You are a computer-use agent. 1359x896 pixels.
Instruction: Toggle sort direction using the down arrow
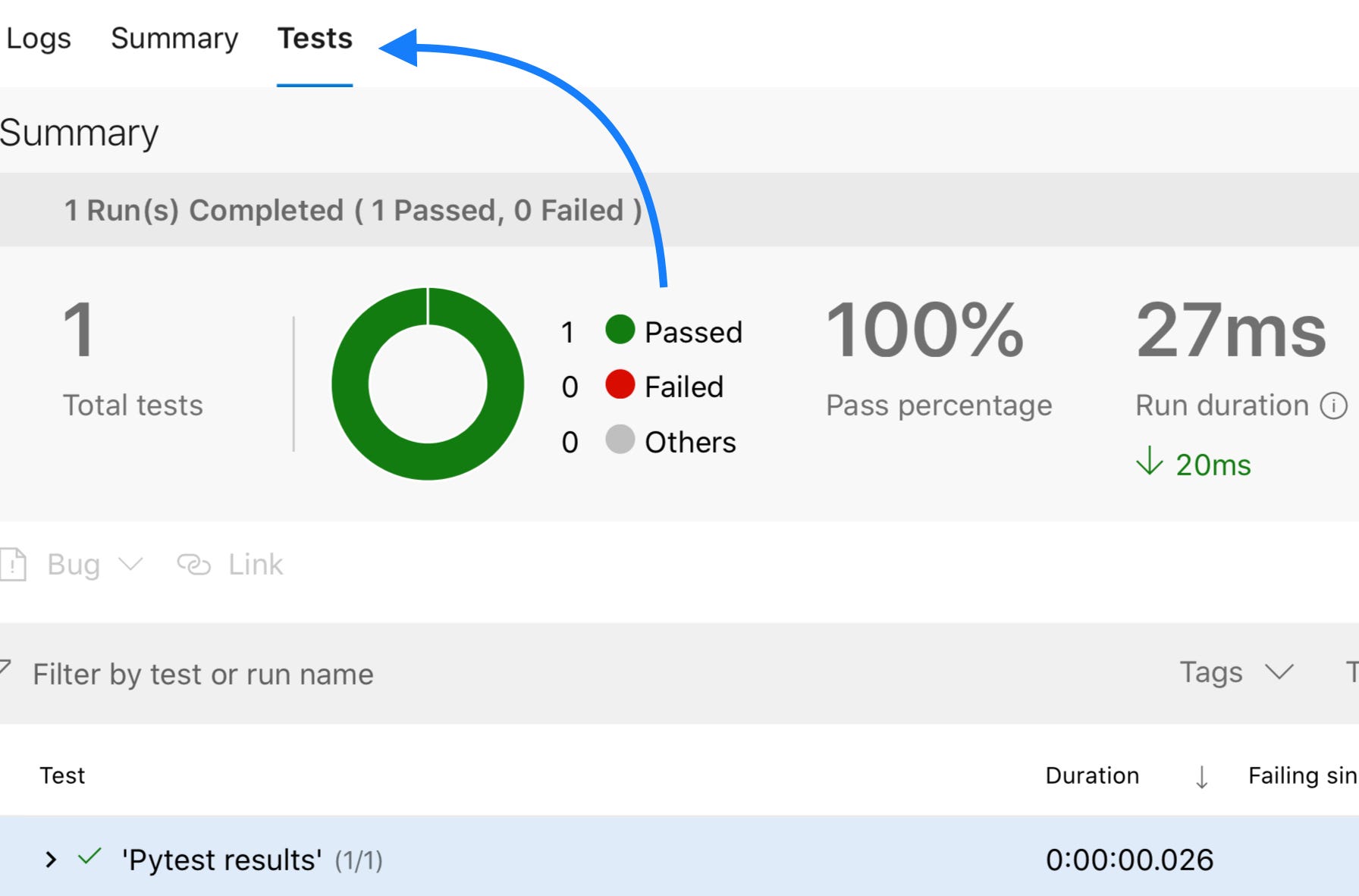point(1202,775)
